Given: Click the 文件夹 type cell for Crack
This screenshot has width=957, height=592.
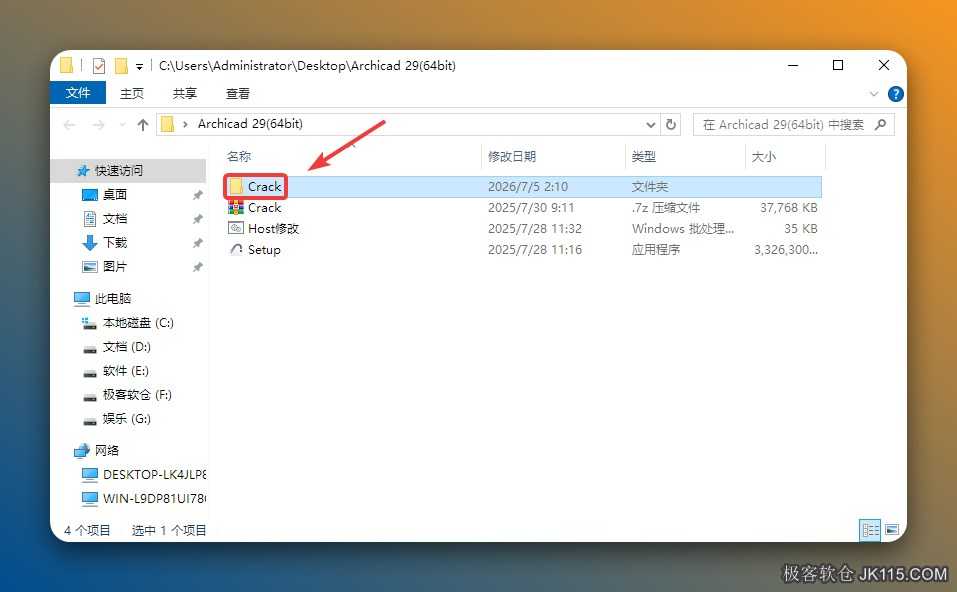Looking at the screenshot, I should point(649,186).
